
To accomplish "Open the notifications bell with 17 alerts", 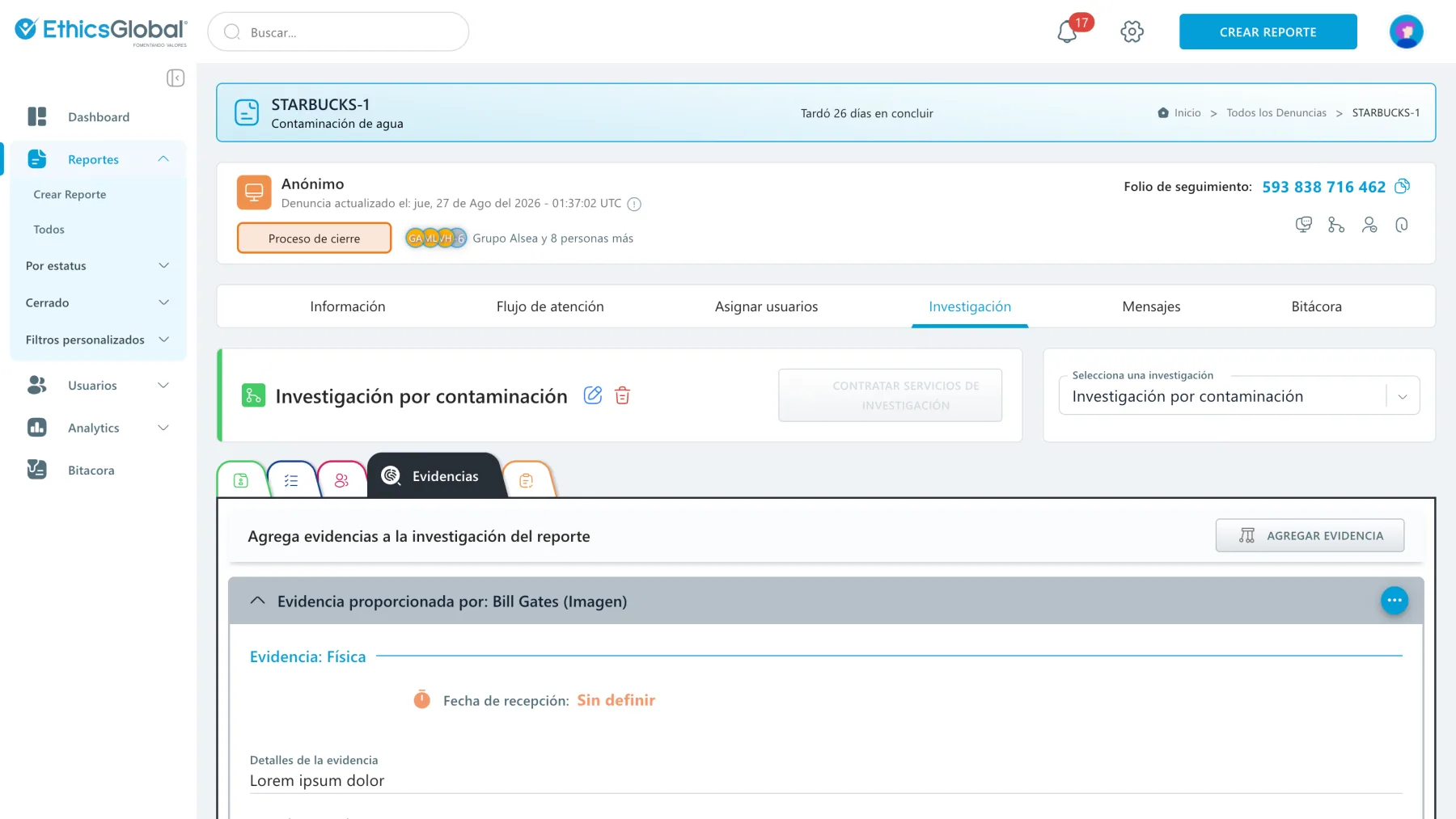I will pos(1068,32).
